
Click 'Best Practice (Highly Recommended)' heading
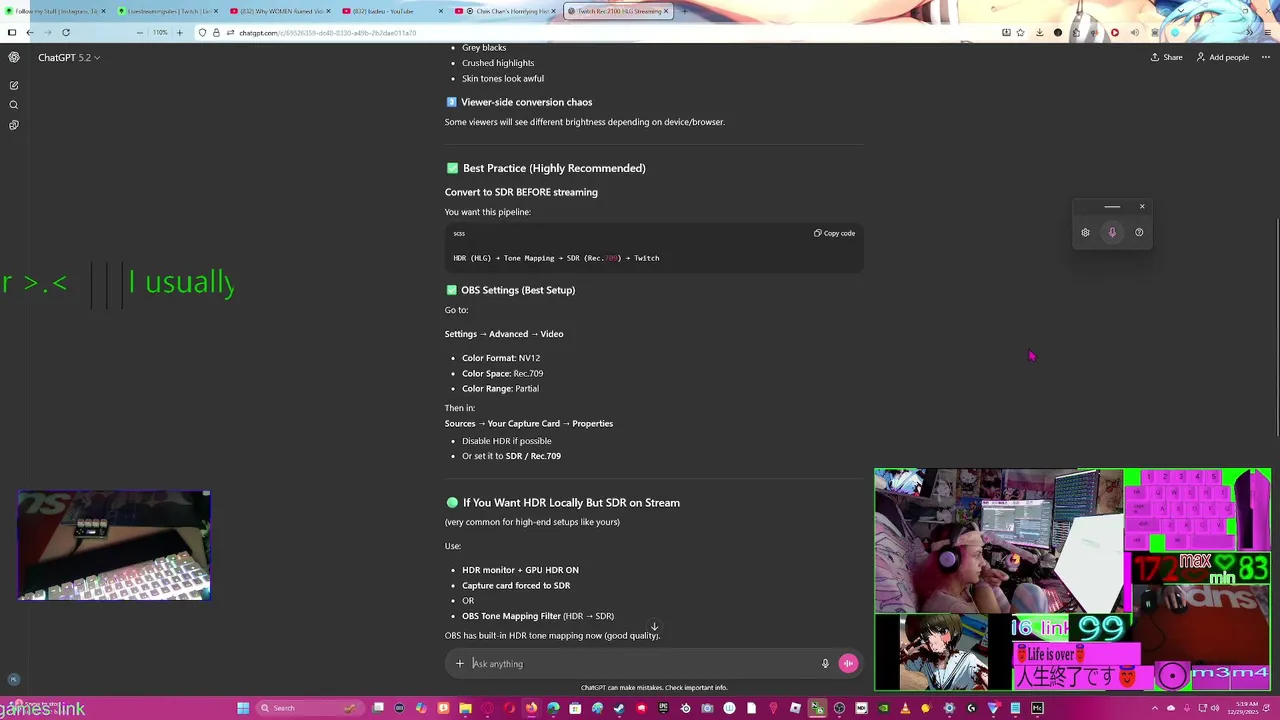(554, 168)
